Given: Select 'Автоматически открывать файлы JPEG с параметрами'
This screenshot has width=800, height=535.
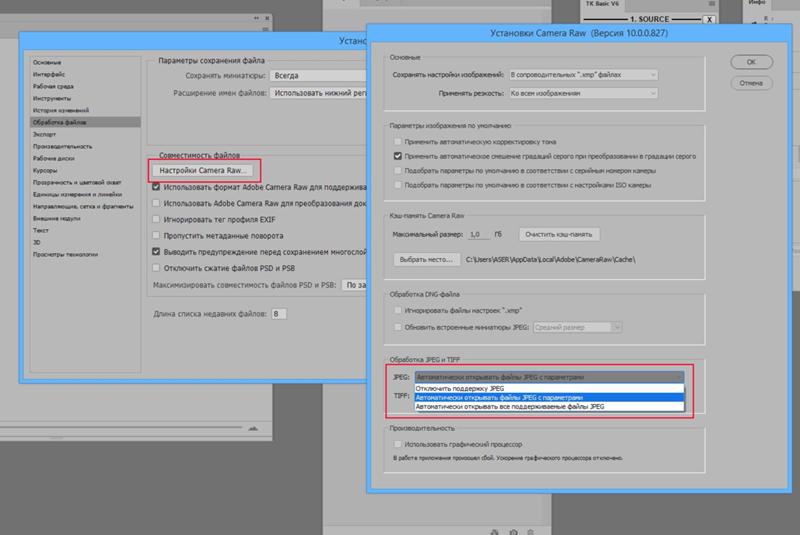Looking at the screenshot, I should coord(549,398).
